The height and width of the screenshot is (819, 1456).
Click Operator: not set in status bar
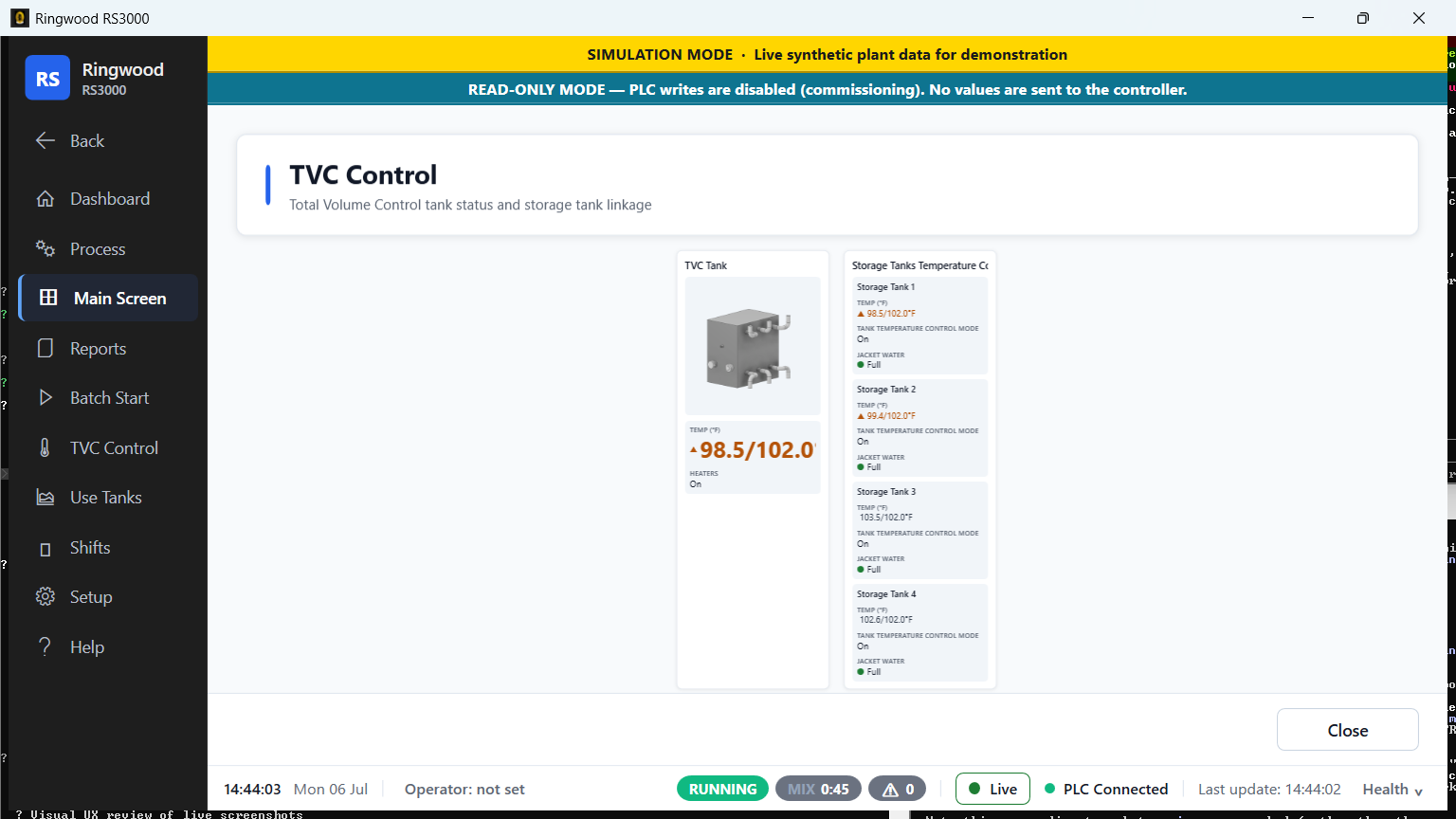(464, 789)
